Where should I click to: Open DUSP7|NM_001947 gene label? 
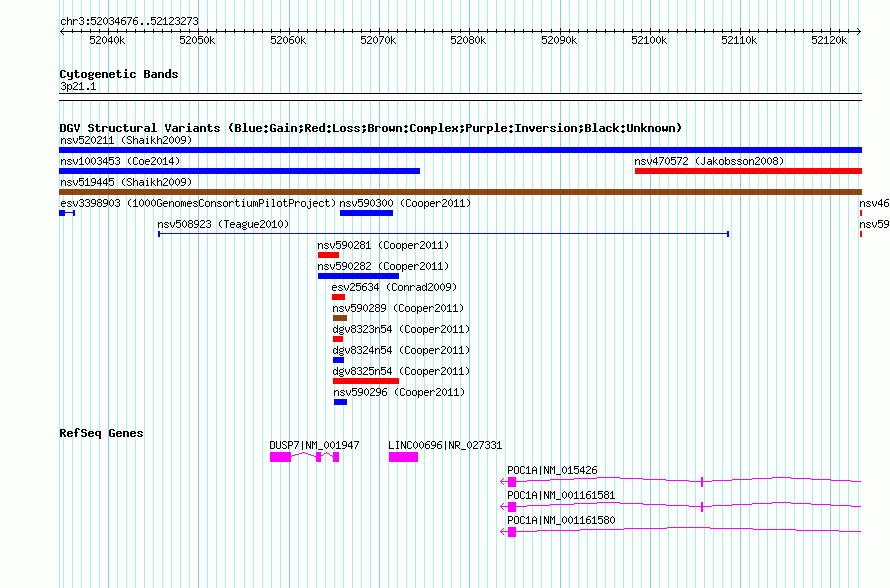click(x=314, y=446)
